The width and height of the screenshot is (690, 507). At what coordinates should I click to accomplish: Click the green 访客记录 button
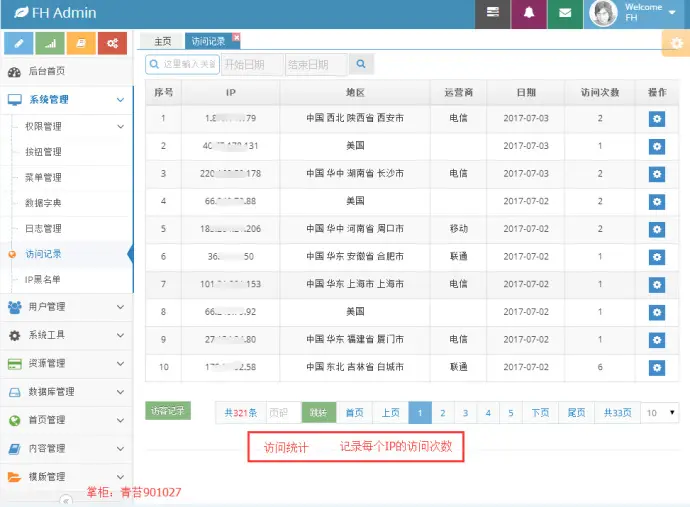pyautogui.click(x=168, y=411)
